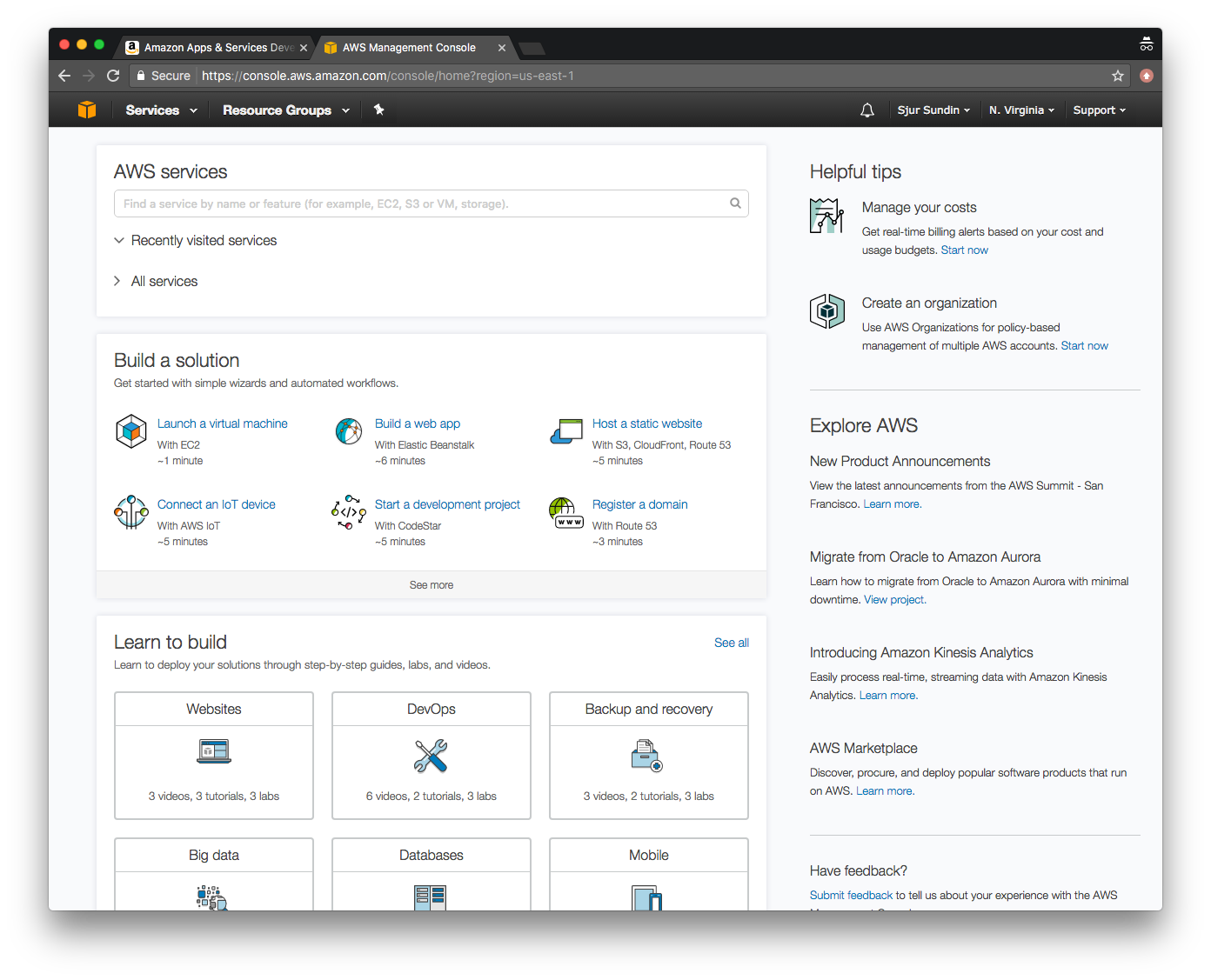Open Start a development project link

[x=447, y=504]
